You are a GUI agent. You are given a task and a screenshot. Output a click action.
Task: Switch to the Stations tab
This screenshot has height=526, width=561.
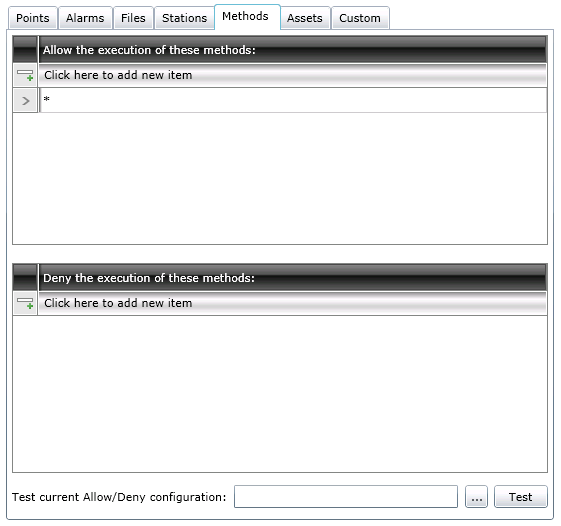tap(184, 18)
